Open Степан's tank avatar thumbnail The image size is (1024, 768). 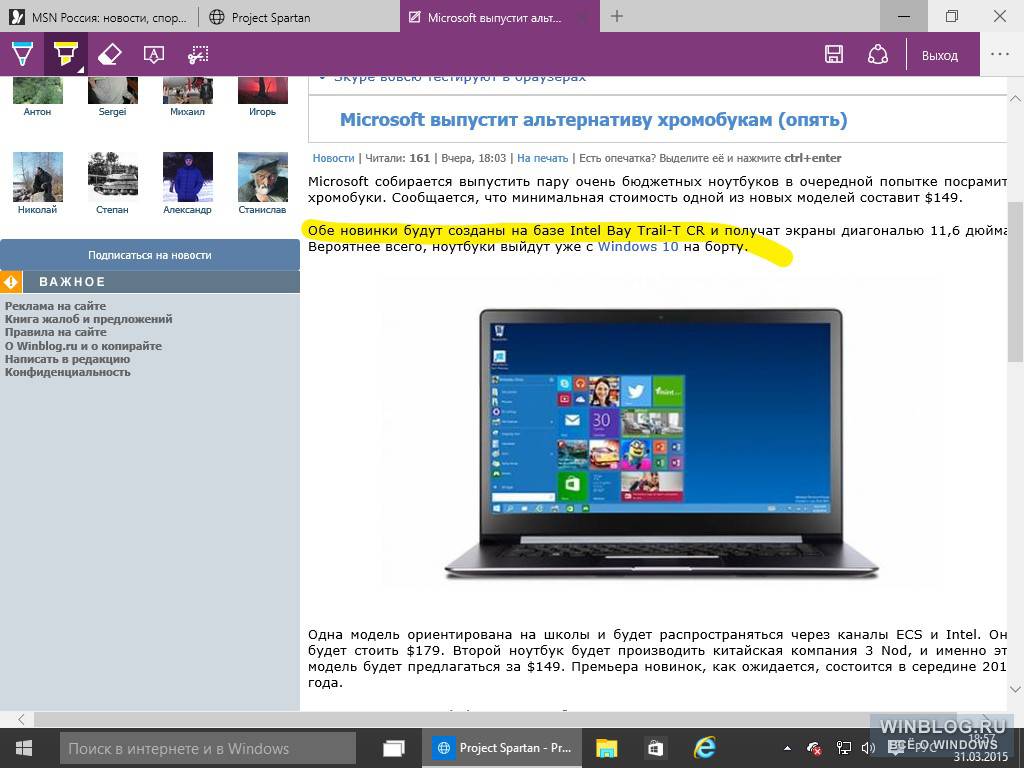(x=112, y=177)
